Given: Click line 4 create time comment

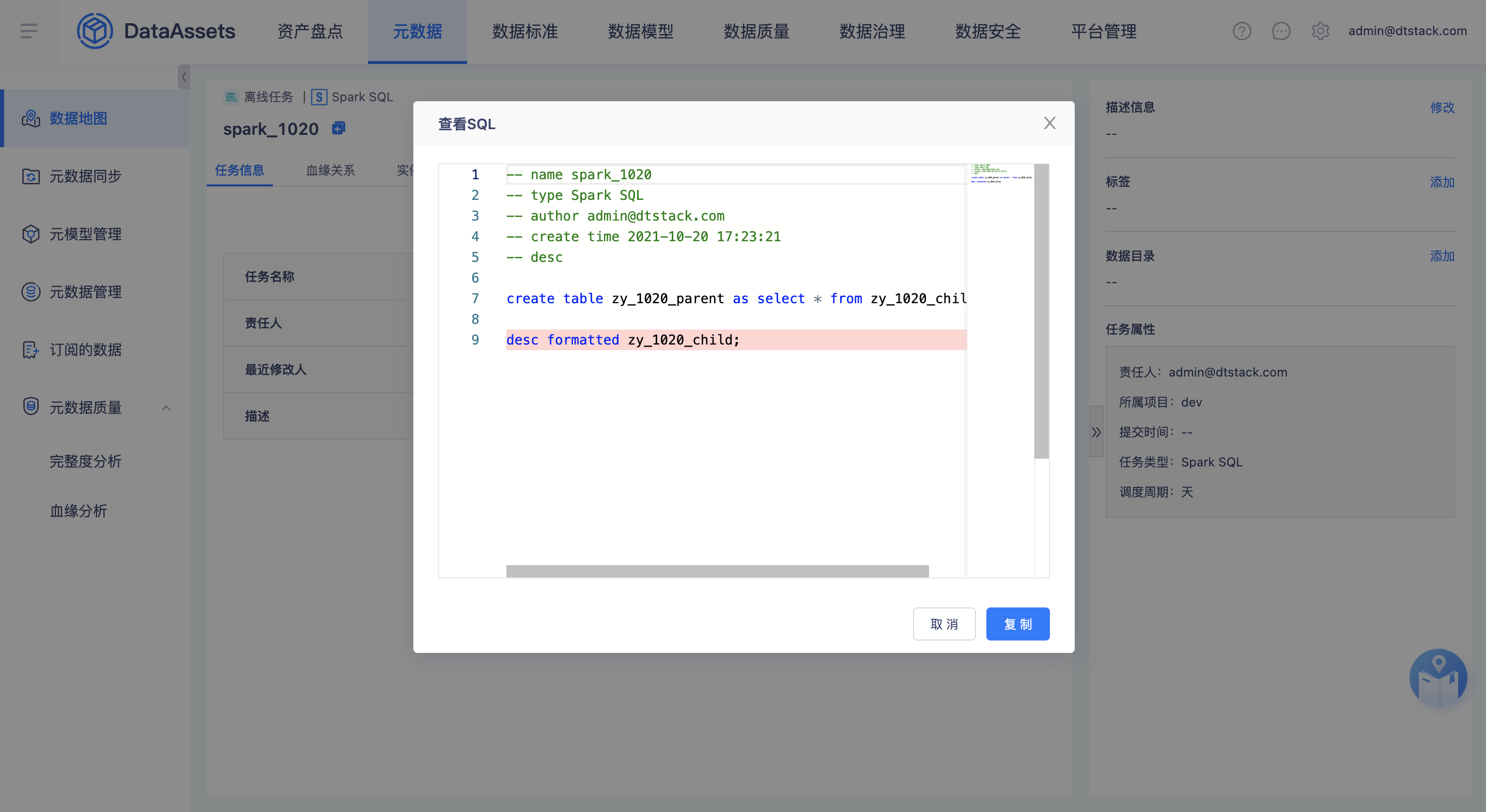Looking at the screenshot, I should [x=643, y=237].
